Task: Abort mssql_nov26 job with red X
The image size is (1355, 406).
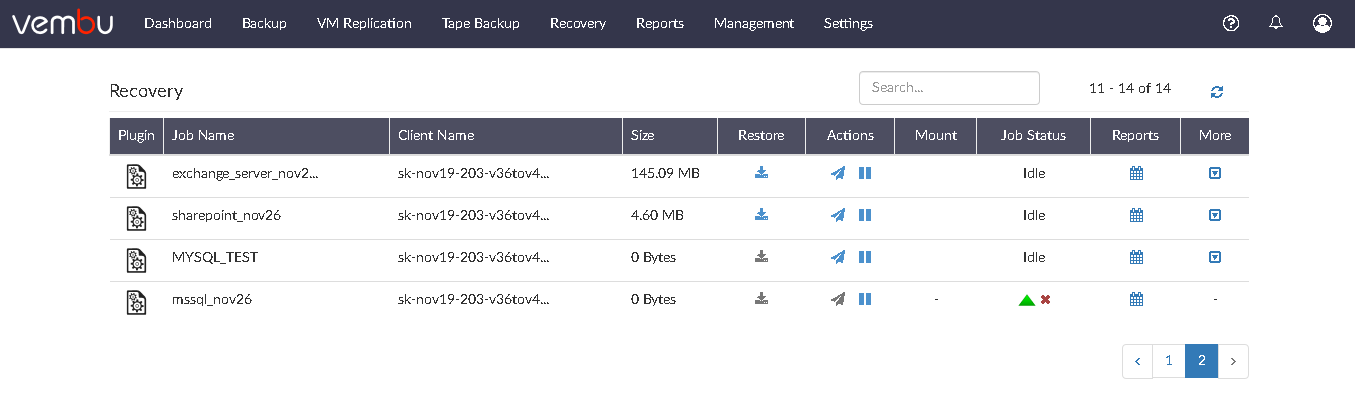Action: click(1046, 299)
